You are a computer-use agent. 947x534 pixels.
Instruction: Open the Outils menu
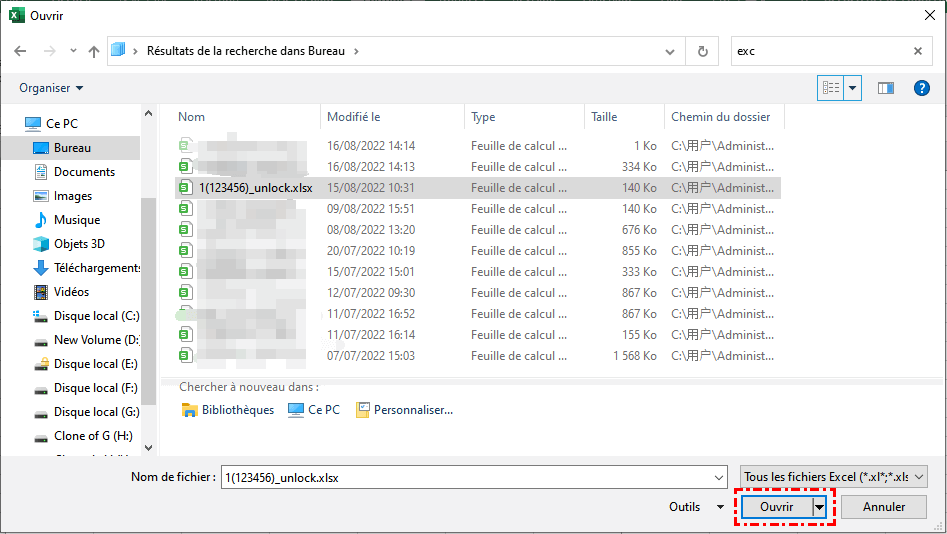pos(696,507)
